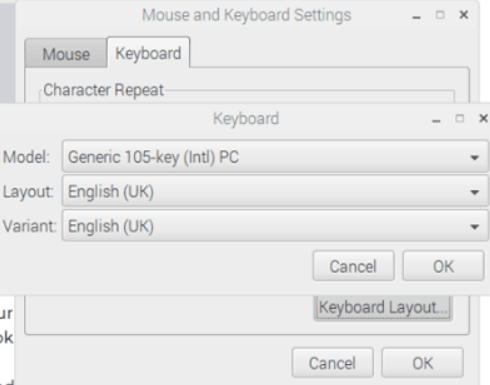
Task: Open the Layout dropdown showing English (UK)
Action: 275,192
